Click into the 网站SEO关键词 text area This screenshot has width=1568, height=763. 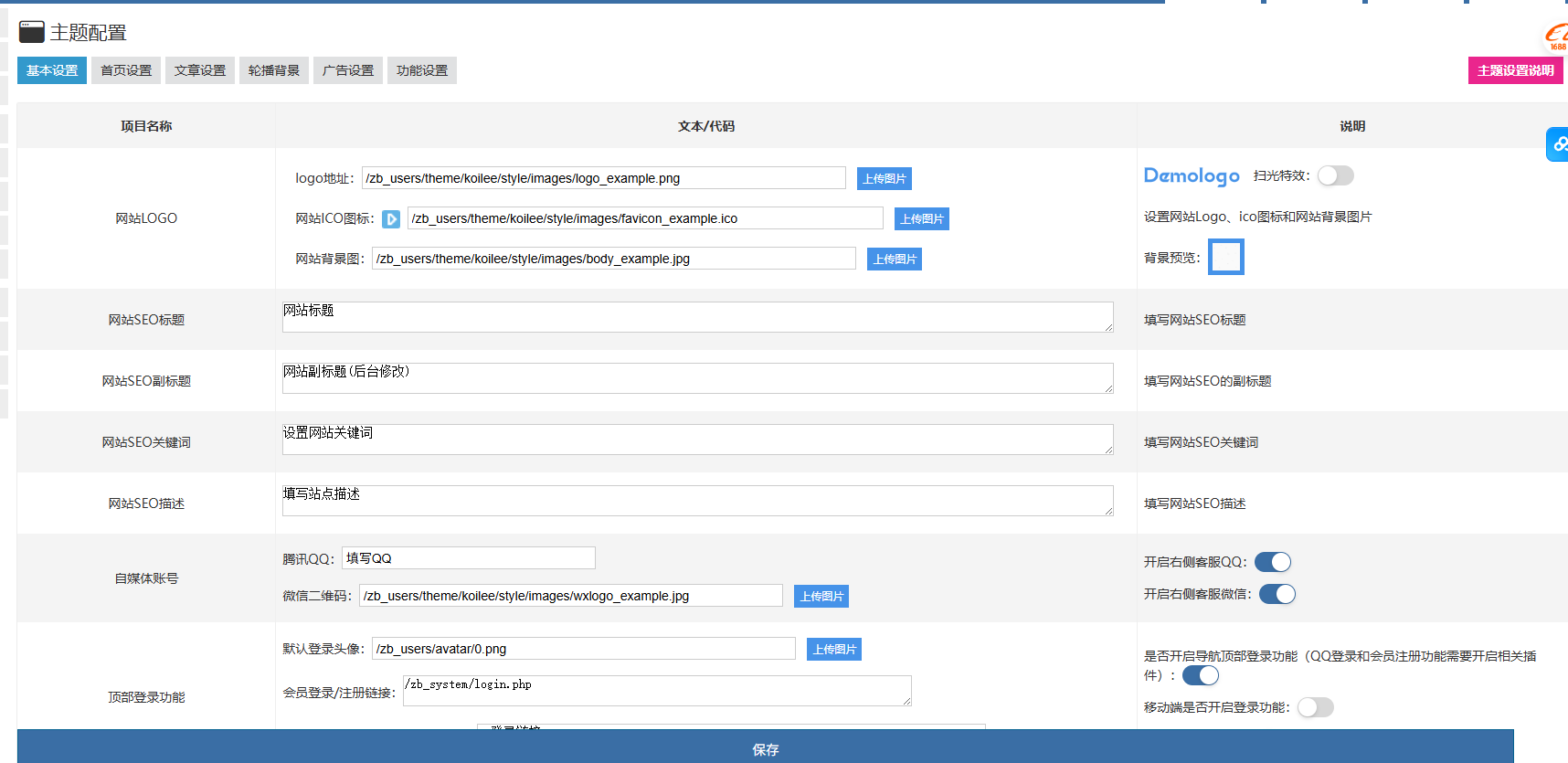pyautogui.click(x=697, y=440)
